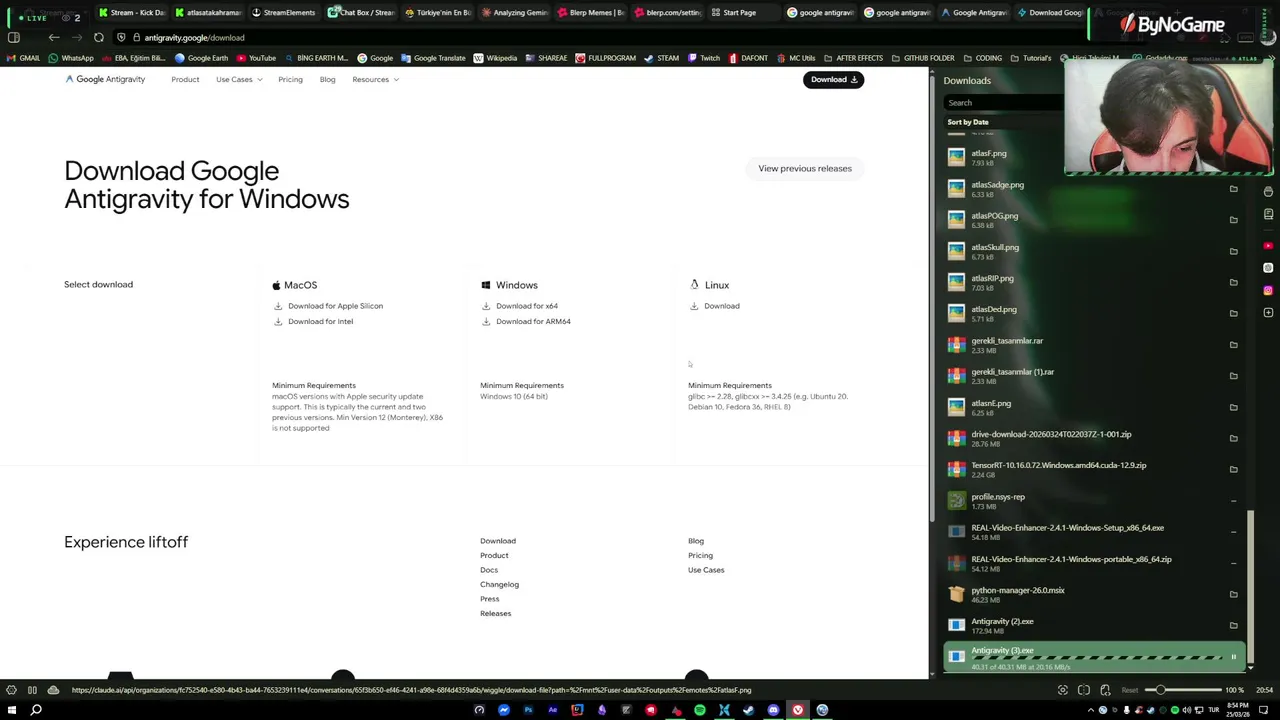
Task: Download Windows x64 installer
Action: tap(520, 306)
